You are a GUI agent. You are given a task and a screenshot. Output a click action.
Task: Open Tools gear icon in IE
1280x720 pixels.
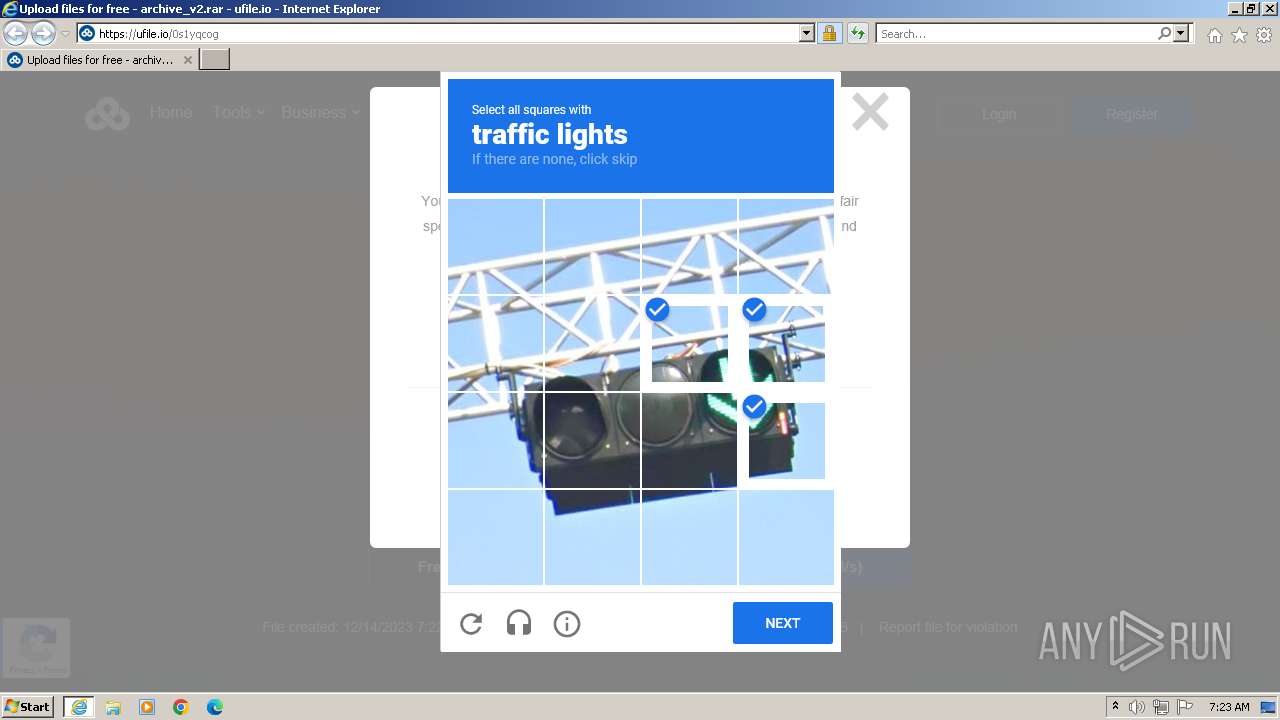tap(1264, 35)
